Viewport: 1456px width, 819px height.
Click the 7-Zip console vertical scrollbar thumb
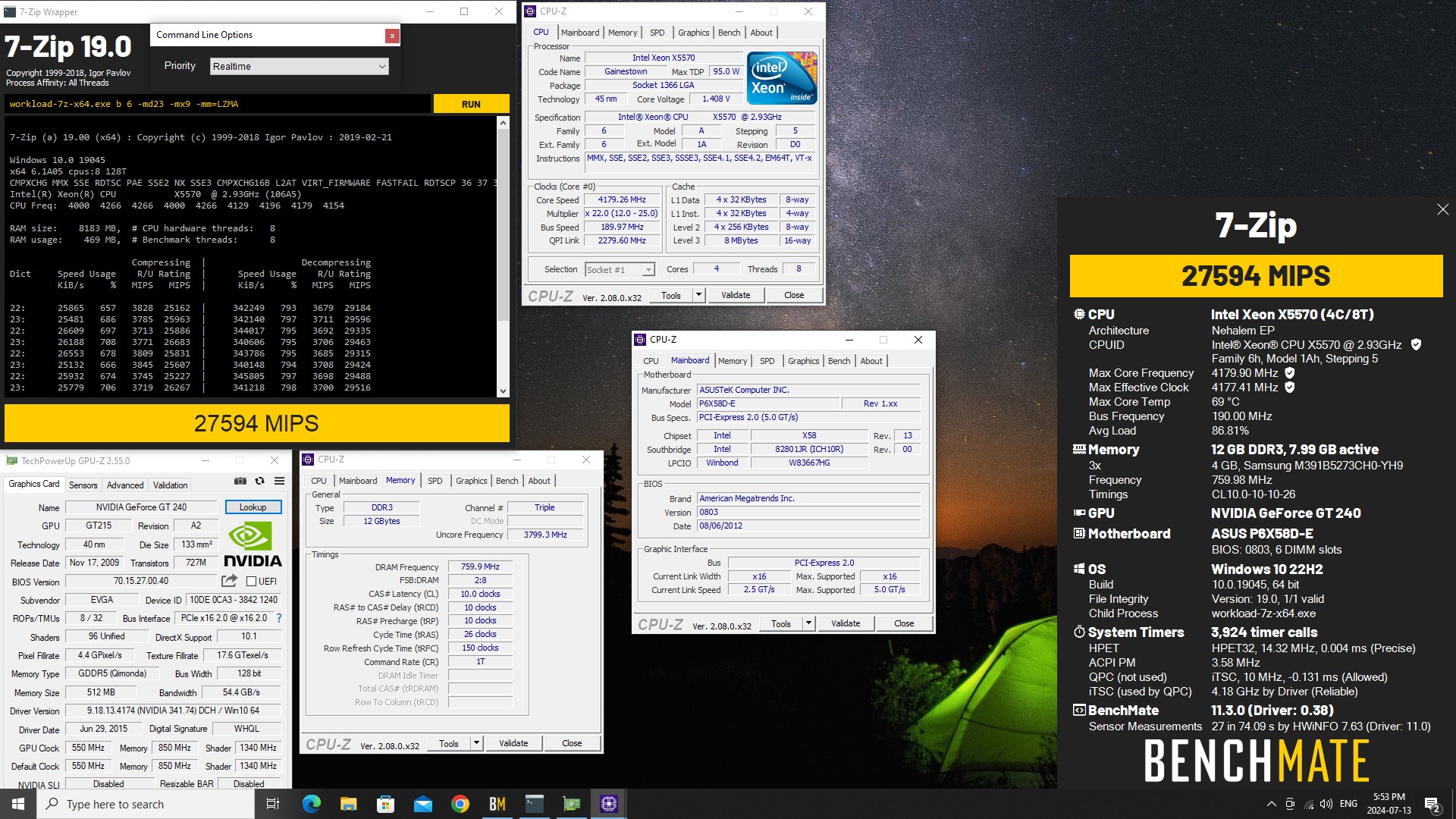pyautogui.click(x=502, y=225)
